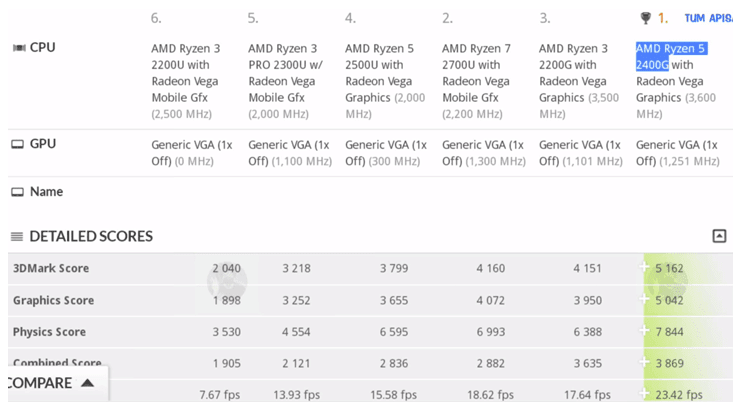This screenshot has height=406, width=742.
Task: Click the trophy icon for rank 1
Action: pos(645,18)
